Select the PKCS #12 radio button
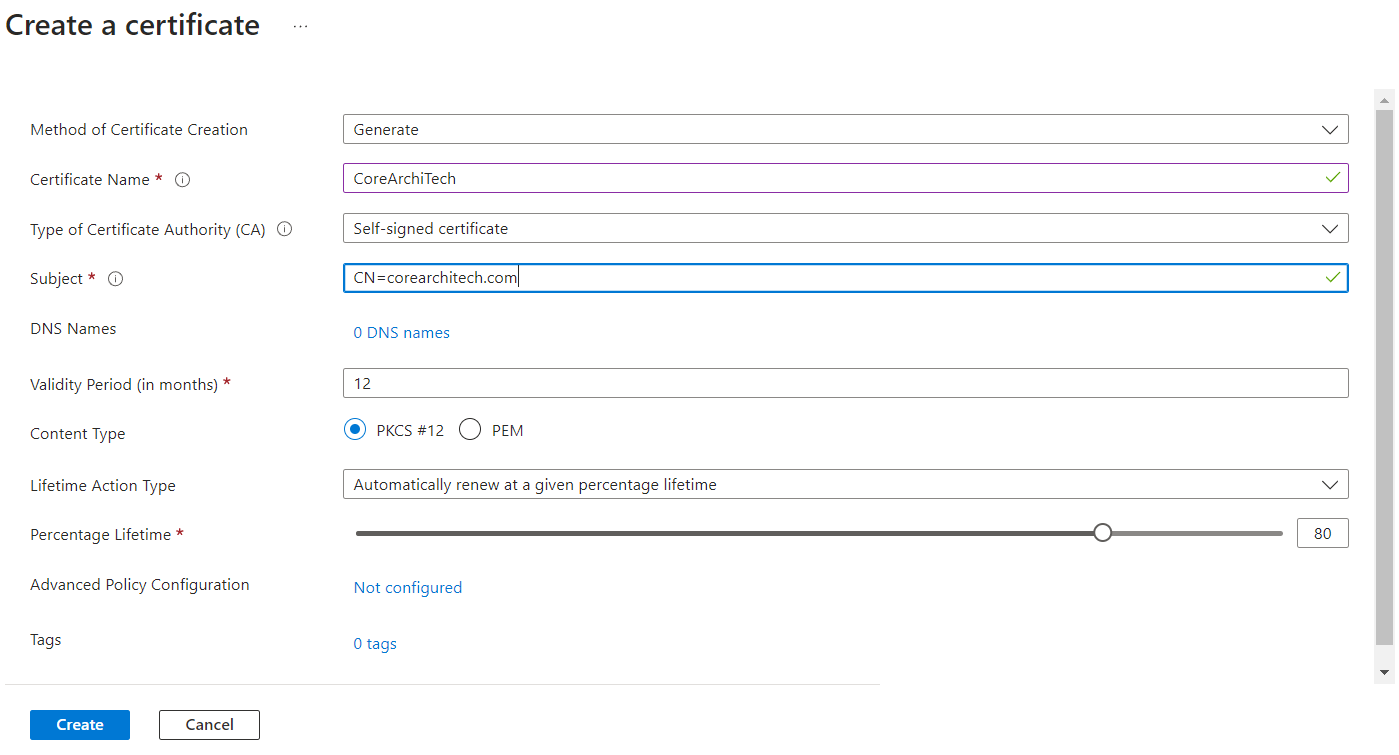Image resolution: width=1399 pixels, height=755 pixels. coord(355,429)
